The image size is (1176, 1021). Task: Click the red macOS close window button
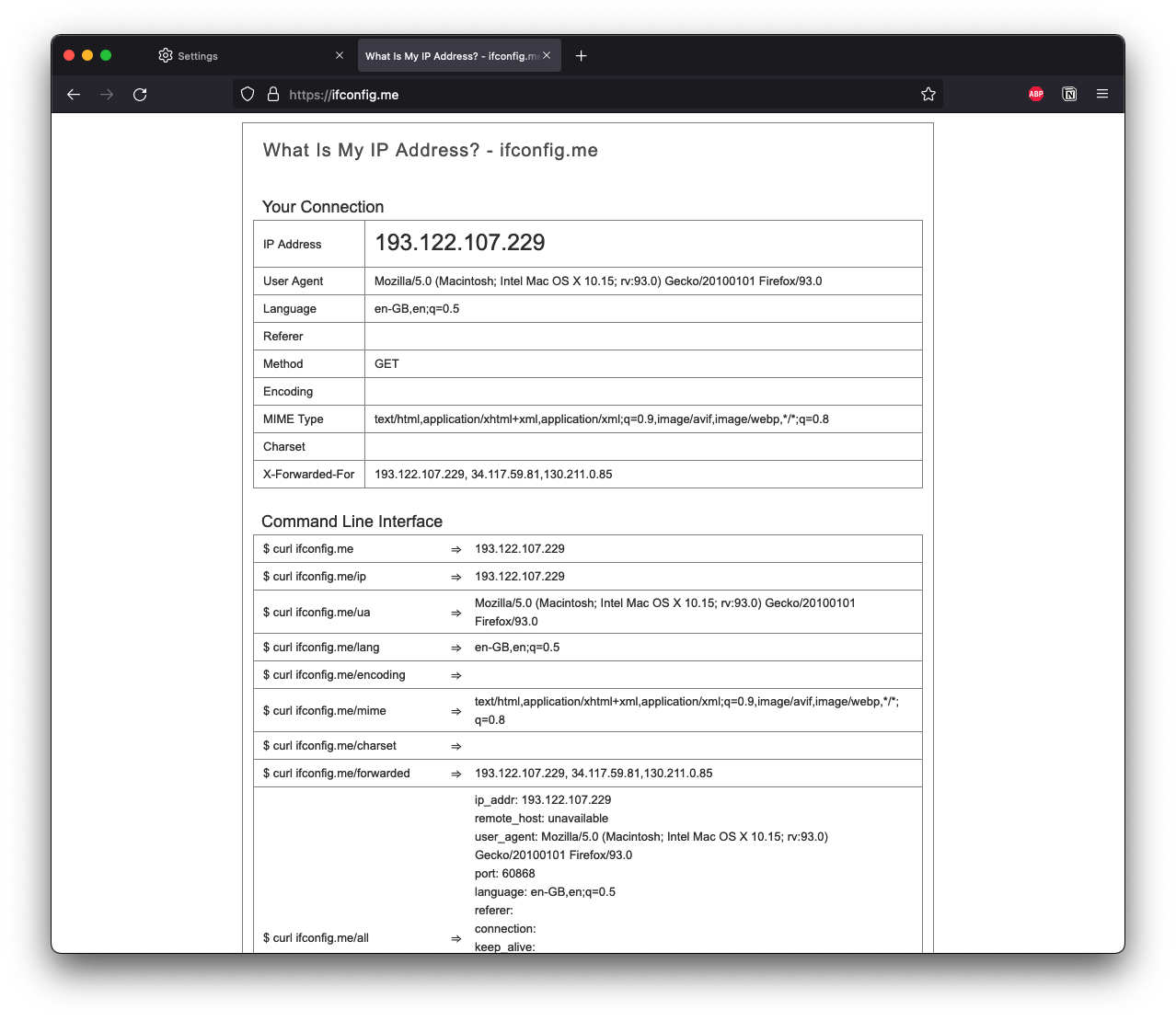(69, 55)
